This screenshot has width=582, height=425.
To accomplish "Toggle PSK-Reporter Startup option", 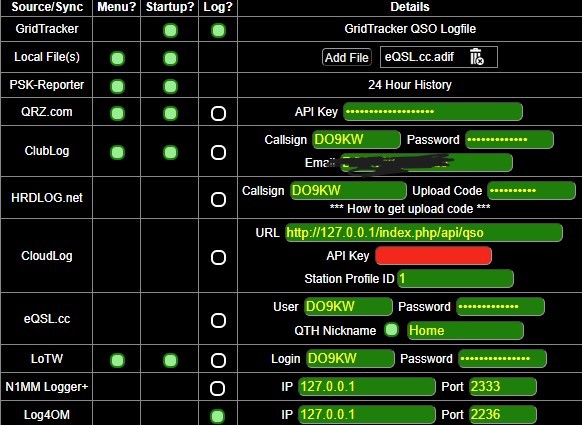I will click(170, 86).
